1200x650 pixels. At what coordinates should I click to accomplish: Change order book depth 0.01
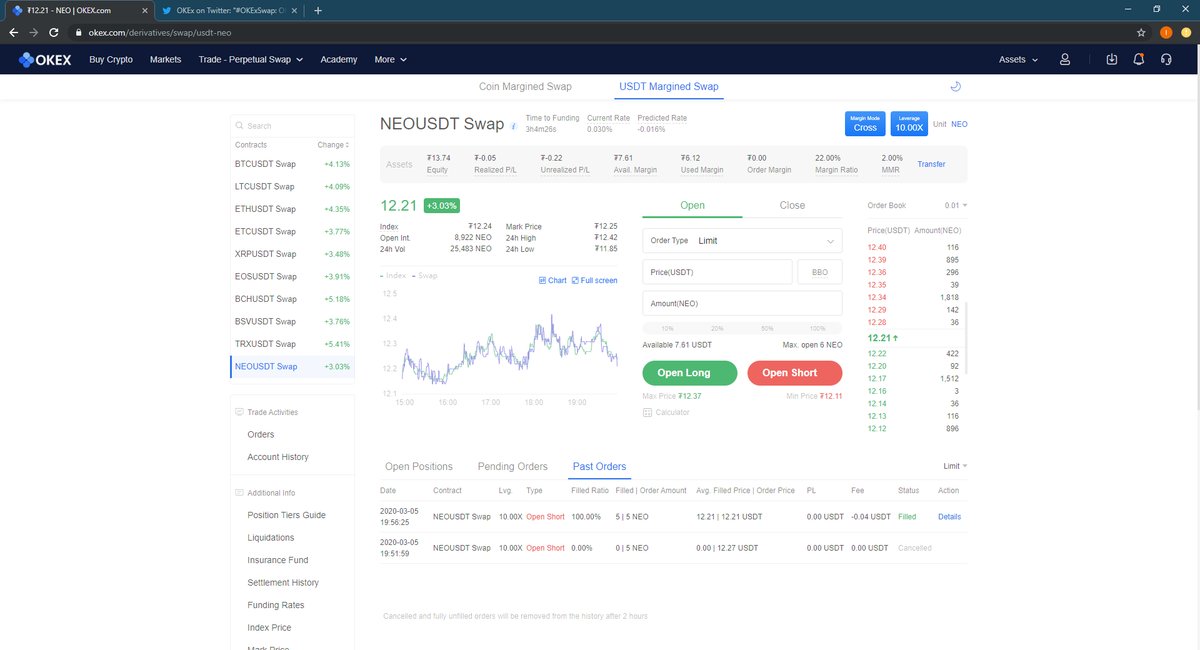956,205
